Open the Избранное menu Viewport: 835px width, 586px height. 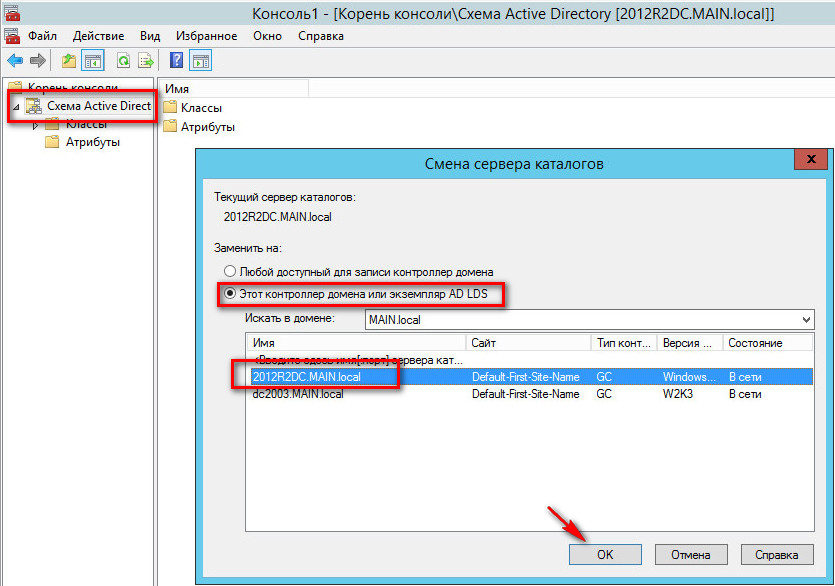(207, 36)
